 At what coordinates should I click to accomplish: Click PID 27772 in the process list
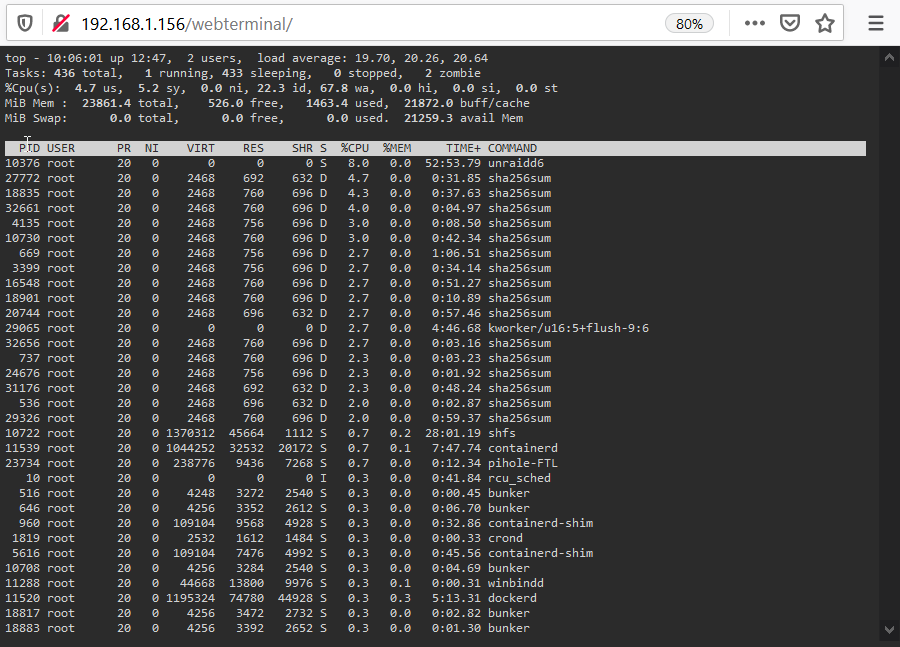coord(22,179)
